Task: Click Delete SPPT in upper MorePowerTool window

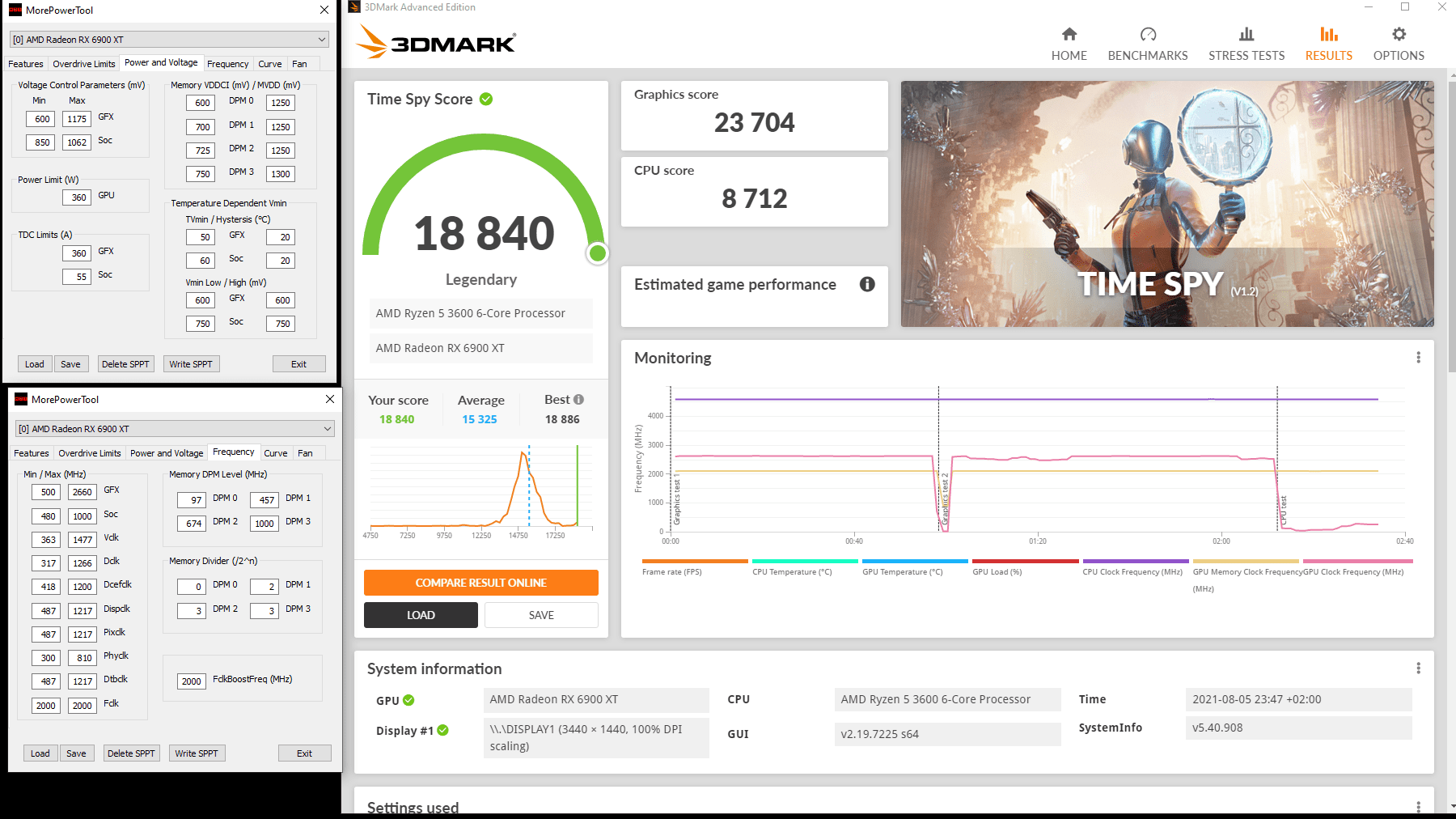Action: 125,364
